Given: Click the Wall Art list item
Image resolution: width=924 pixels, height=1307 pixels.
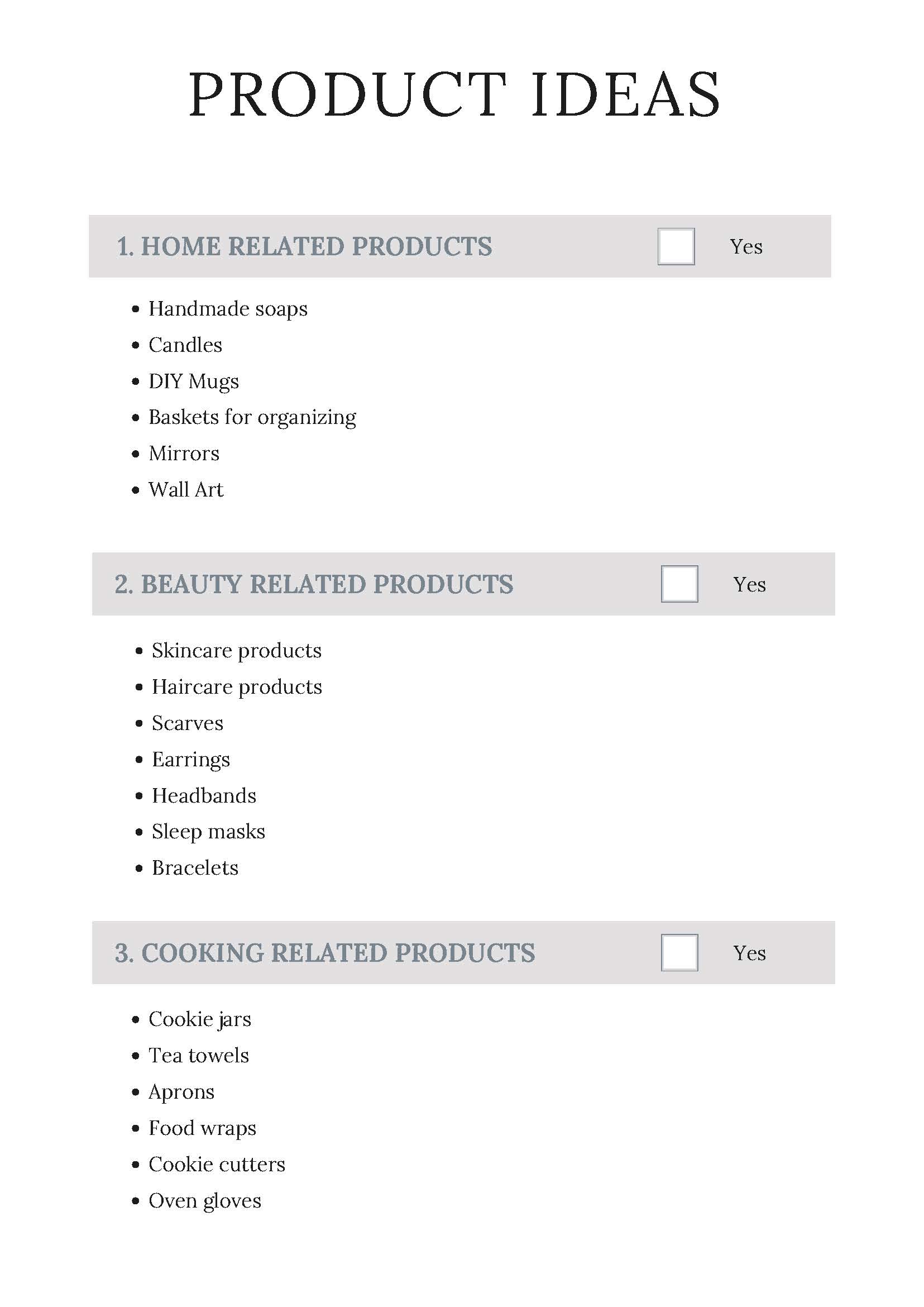Looking at the screenshot, I should click(x=186, y=490).
